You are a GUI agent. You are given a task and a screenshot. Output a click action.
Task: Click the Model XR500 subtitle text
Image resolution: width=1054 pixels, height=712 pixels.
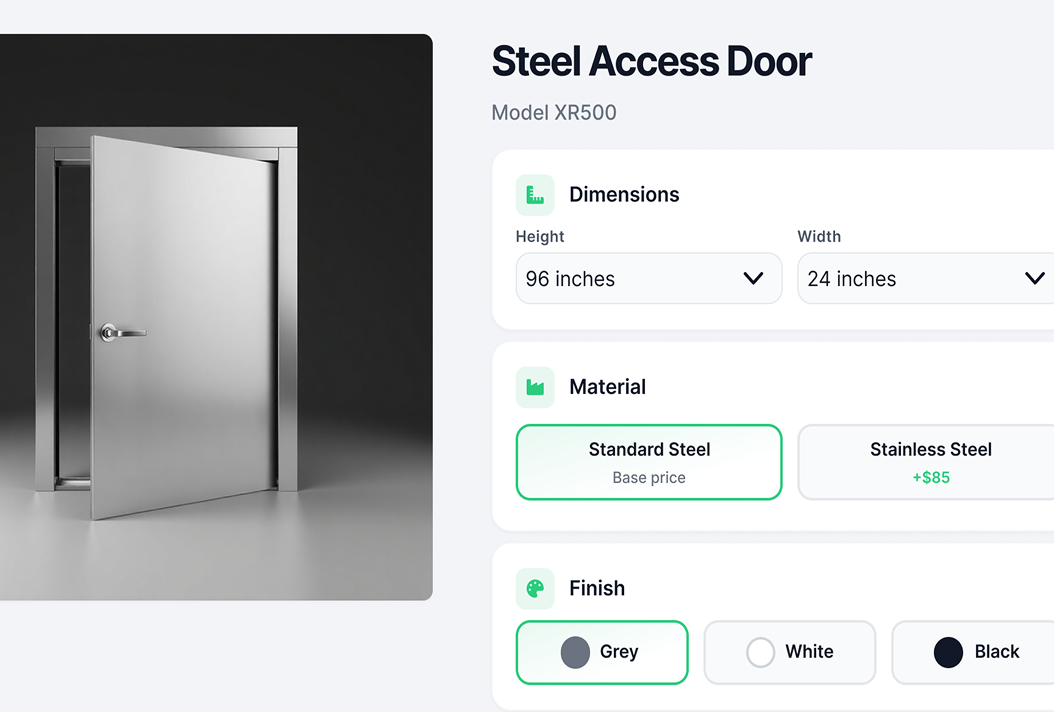(554, 113)
